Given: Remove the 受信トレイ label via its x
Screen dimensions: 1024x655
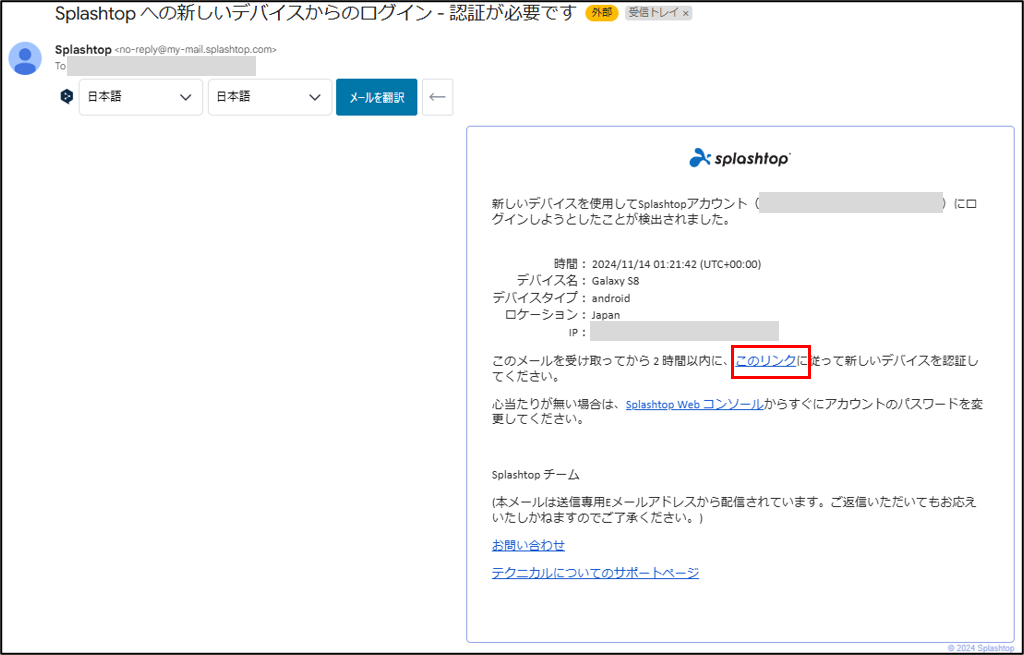Looking at the screenshot, I should 686,13.
